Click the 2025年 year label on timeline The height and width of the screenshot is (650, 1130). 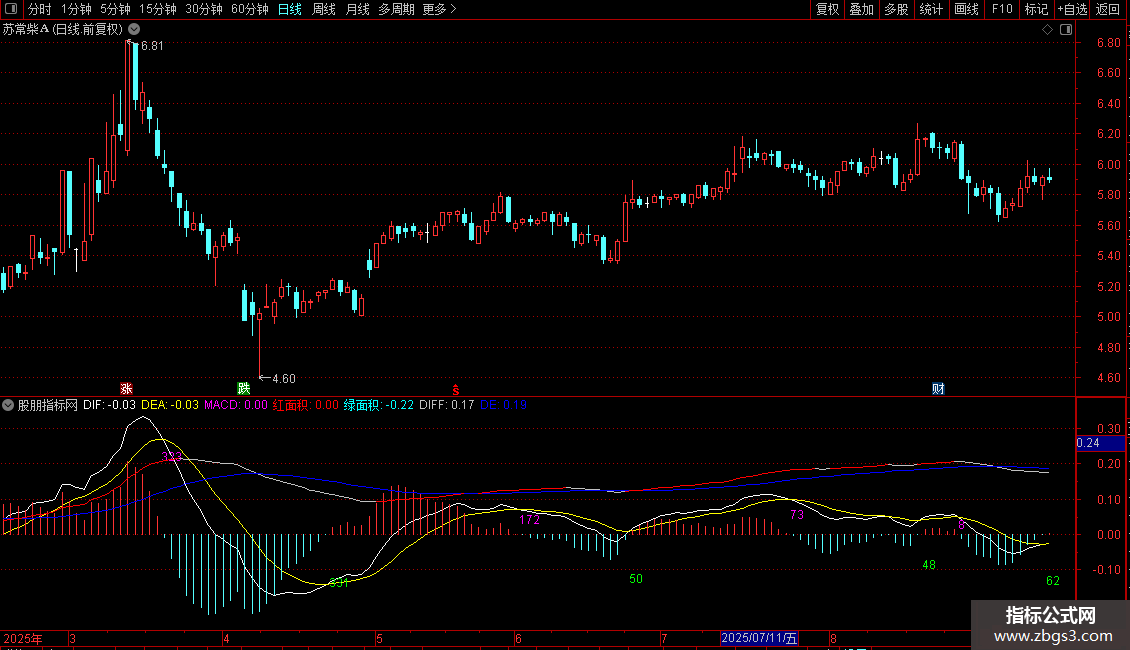pyautogui.click(x=23, y=638)
